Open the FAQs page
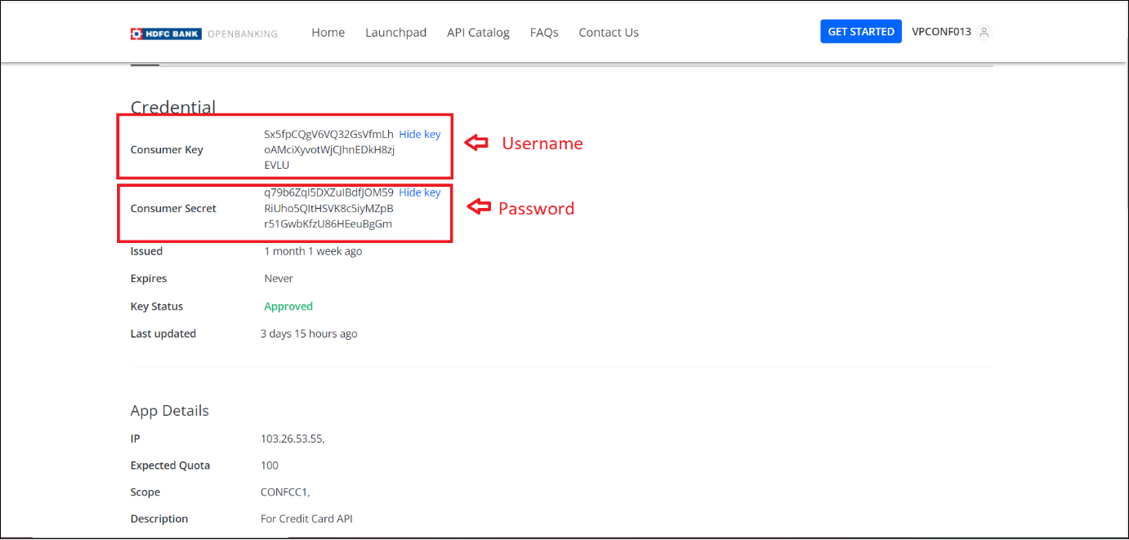1129x540 pixels. pyautogui.click(x=544, y=32)
